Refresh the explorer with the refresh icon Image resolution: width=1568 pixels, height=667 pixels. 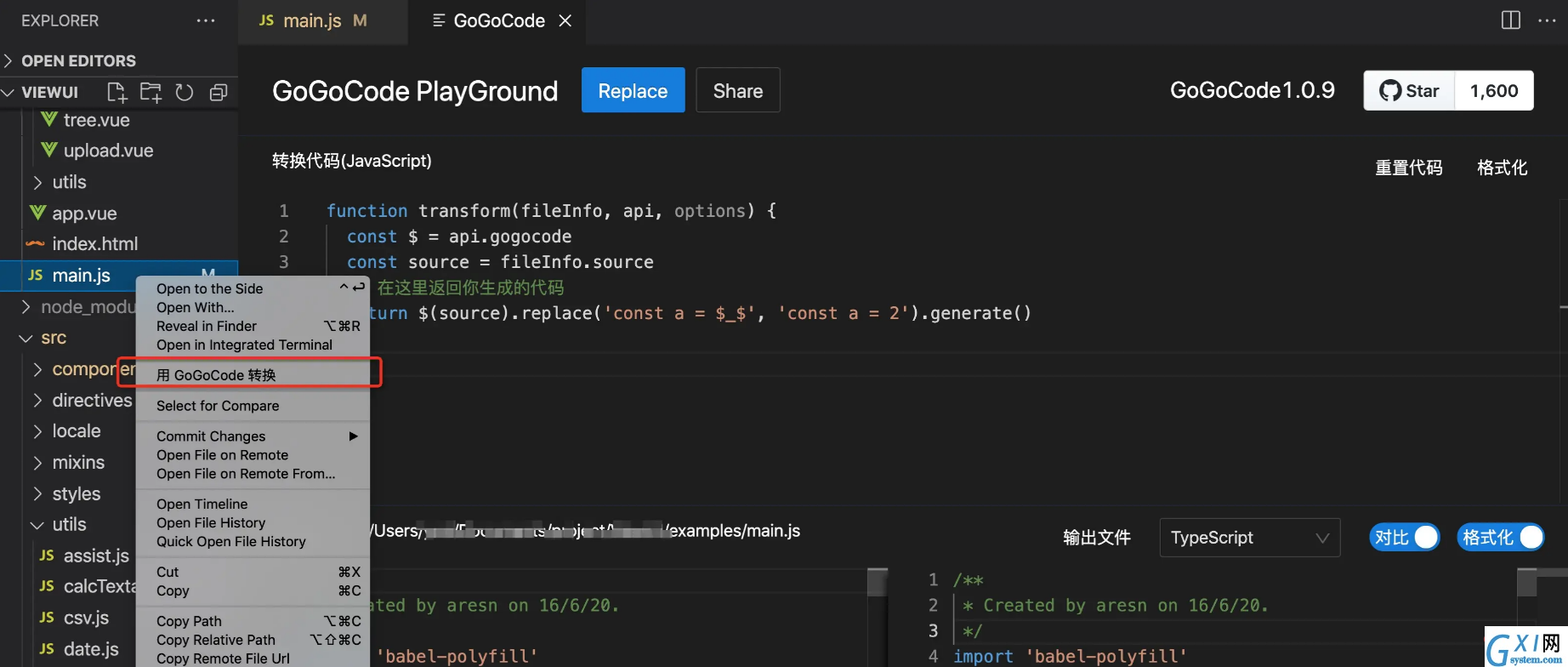(x=185, y=92)
